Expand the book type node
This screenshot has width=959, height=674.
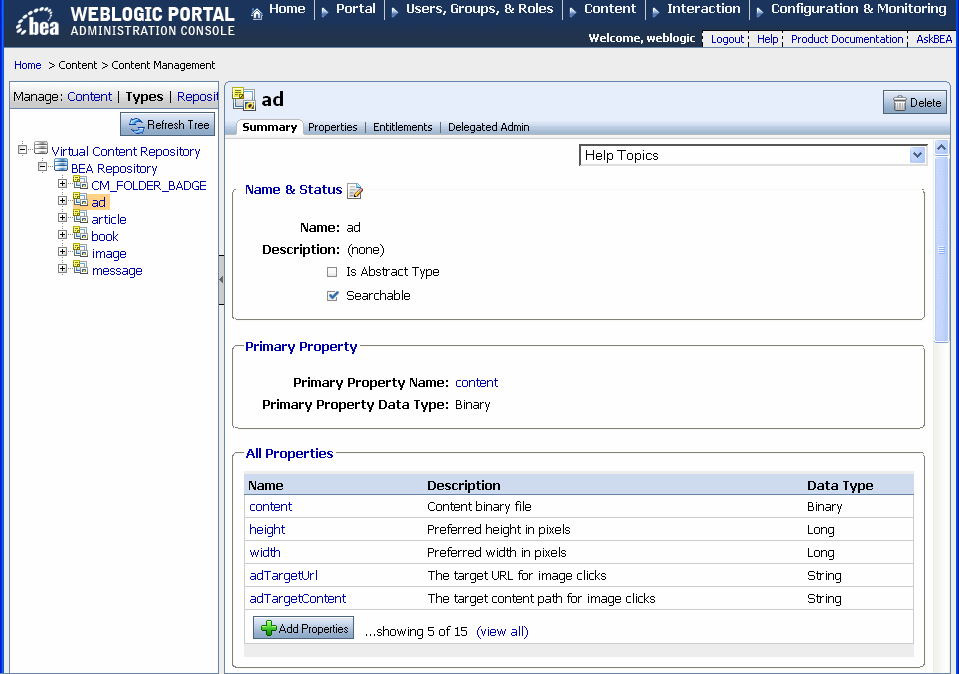point(62,234)
